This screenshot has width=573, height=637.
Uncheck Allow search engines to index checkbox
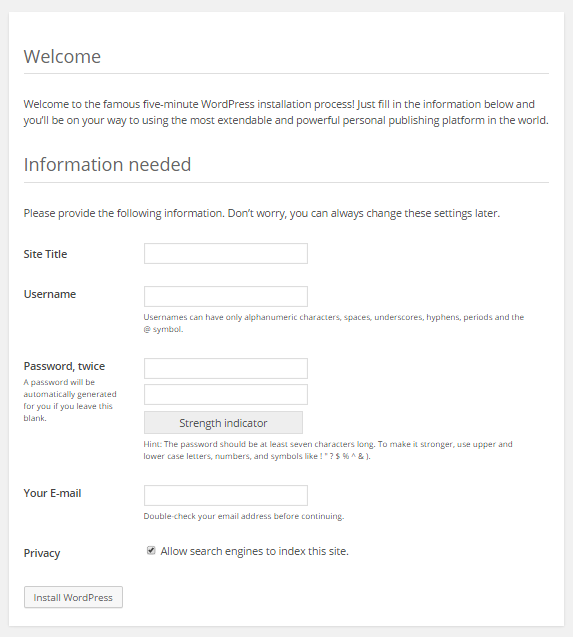[151, 550]
